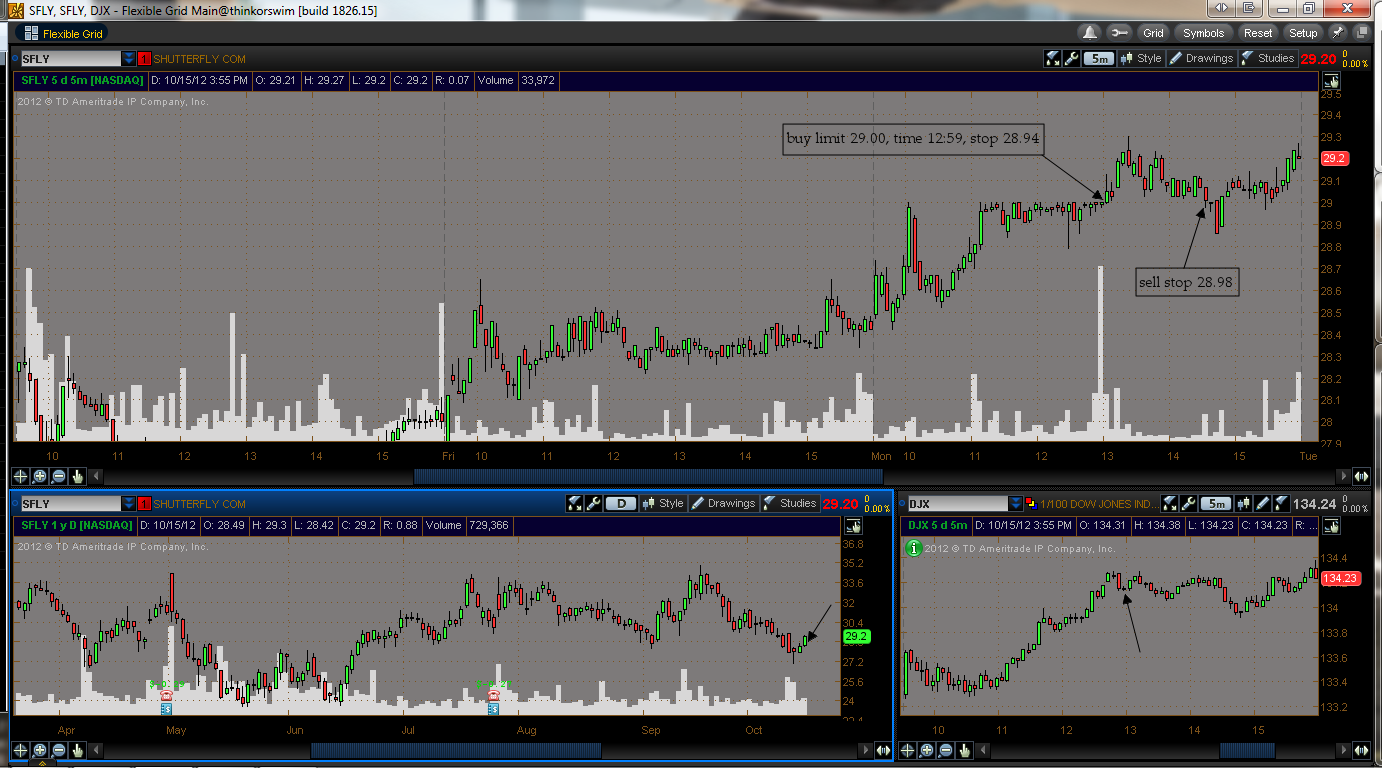Screen dimensions: 1382x768
Task: Zoom out icon under daily SFLY chart
Action: 59,750
